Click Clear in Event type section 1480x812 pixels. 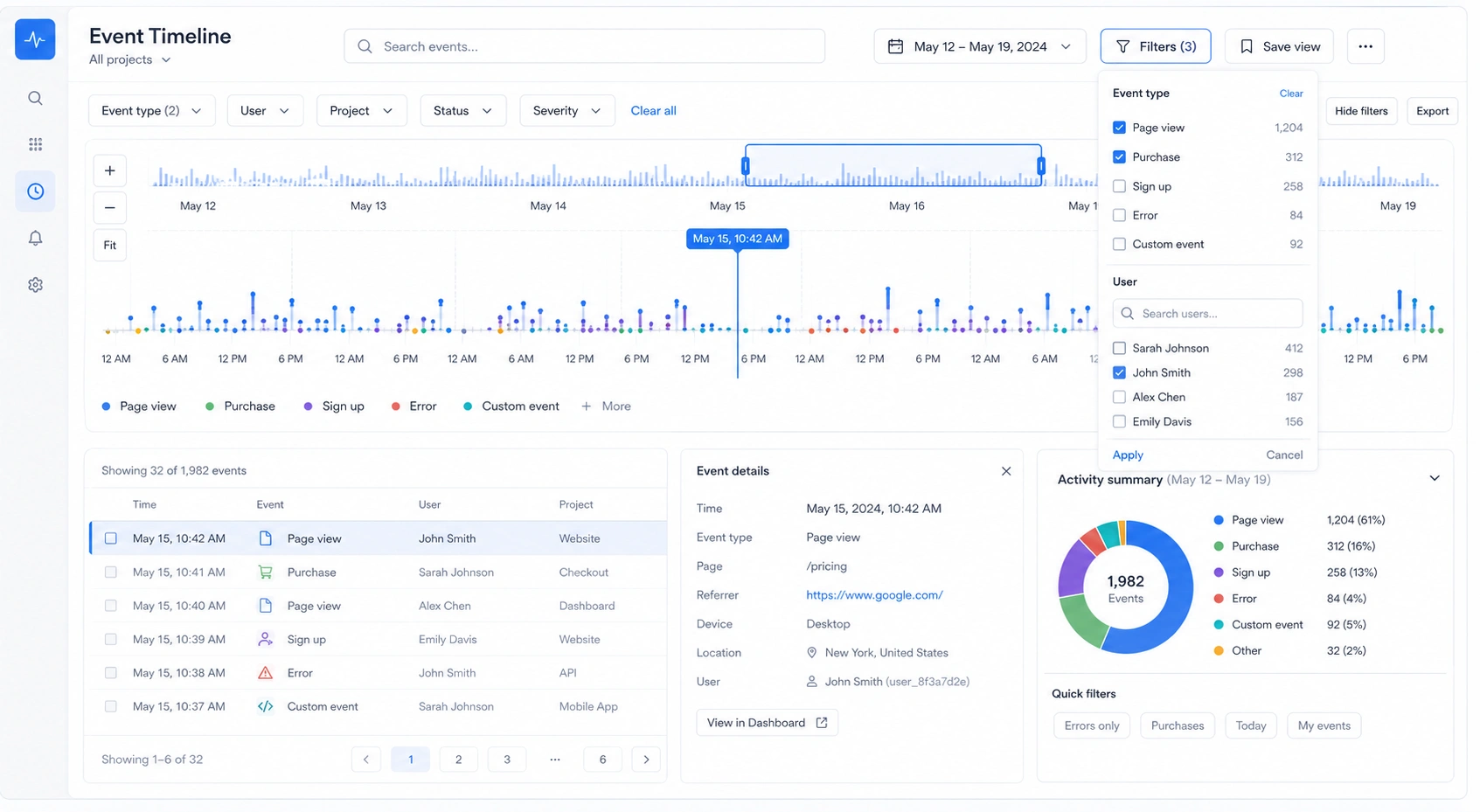(x=1291, y=94)
